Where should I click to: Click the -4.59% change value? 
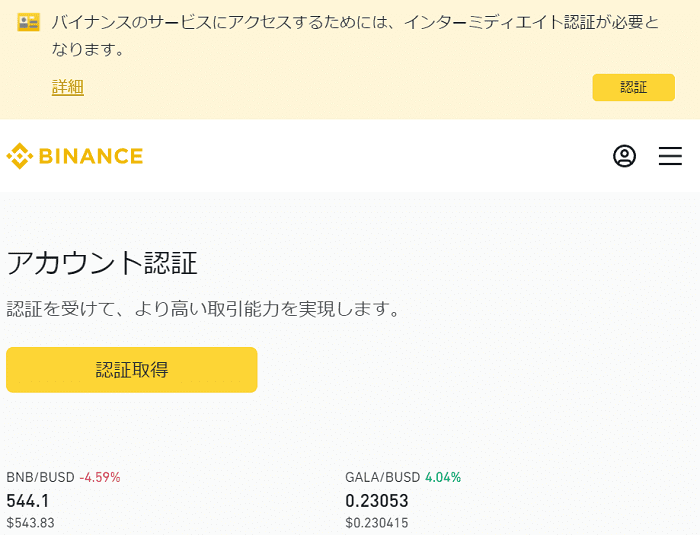100,477
